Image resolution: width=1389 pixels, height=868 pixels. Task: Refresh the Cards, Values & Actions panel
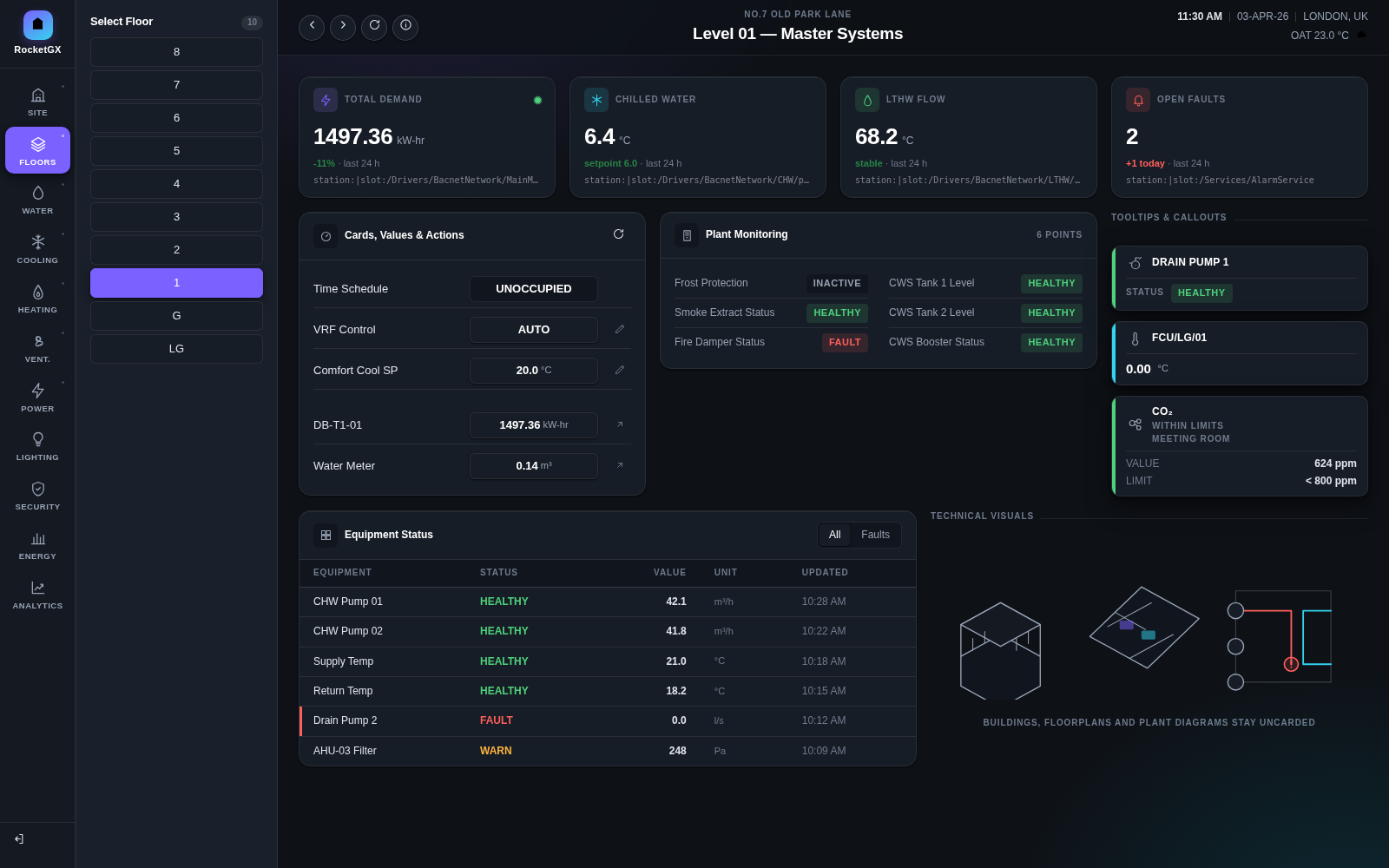(618, 234)
